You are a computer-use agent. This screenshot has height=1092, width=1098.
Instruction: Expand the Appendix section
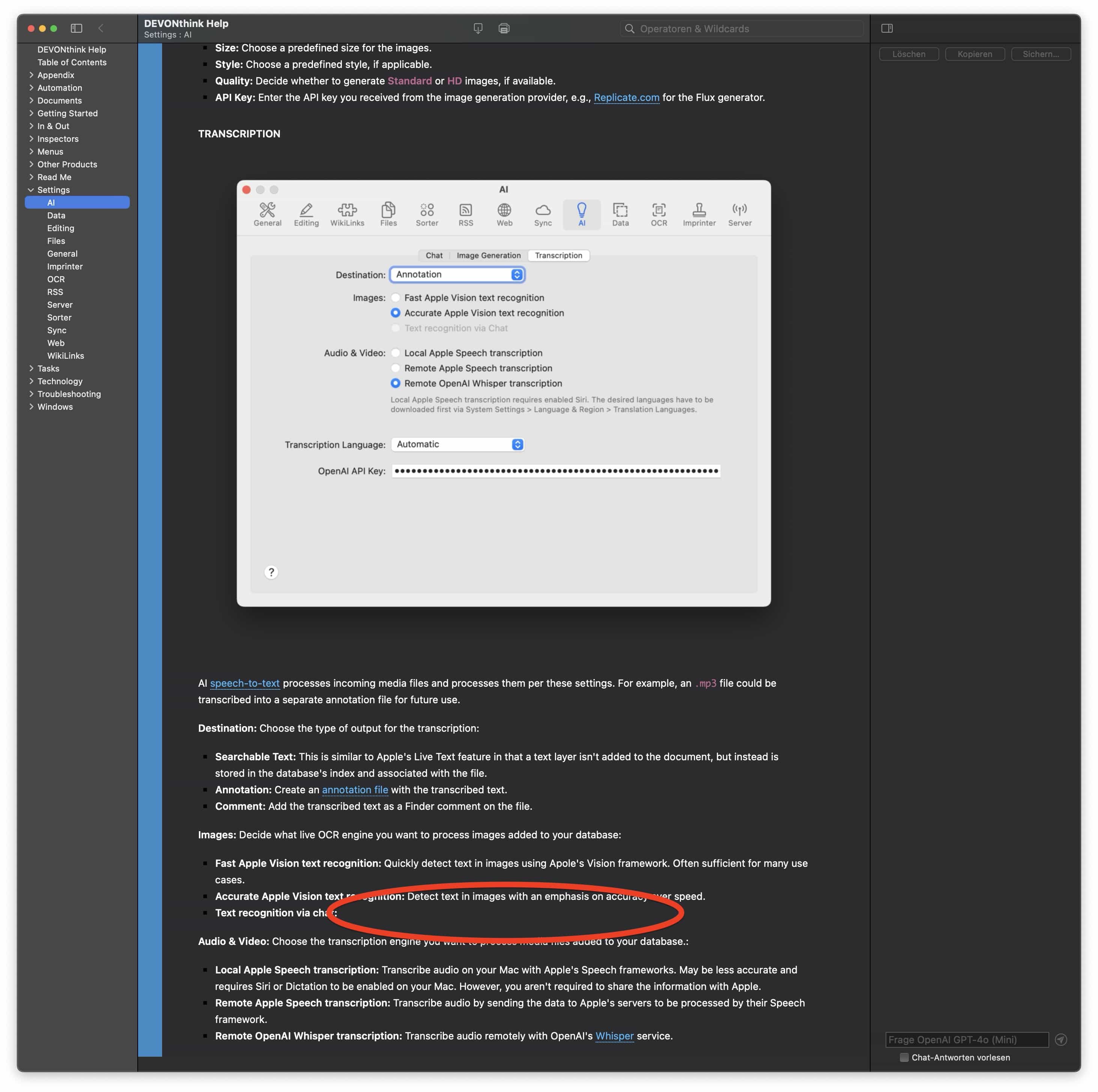click(x=31, y=75)
